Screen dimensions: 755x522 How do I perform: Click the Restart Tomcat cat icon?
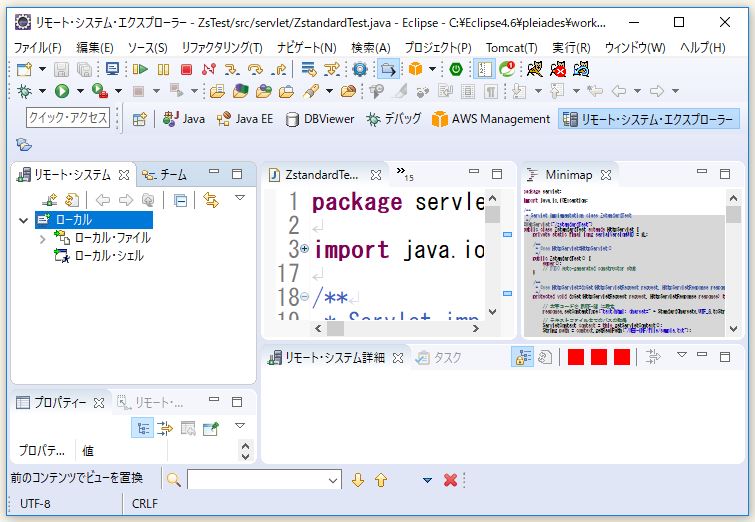pyautogui.click(x=581, y=69)
